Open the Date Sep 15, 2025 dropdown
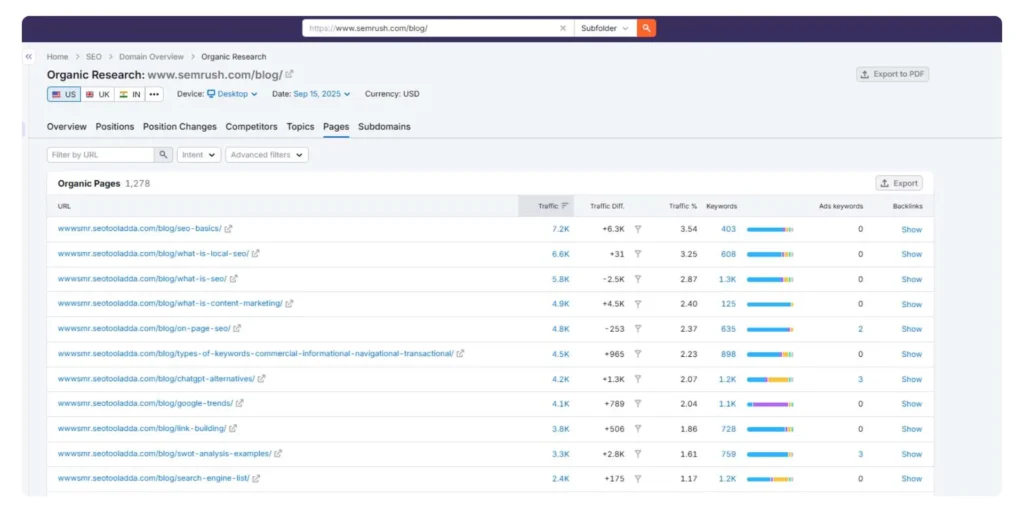This screenshot has height=512, width=1024. click(322, 94)
